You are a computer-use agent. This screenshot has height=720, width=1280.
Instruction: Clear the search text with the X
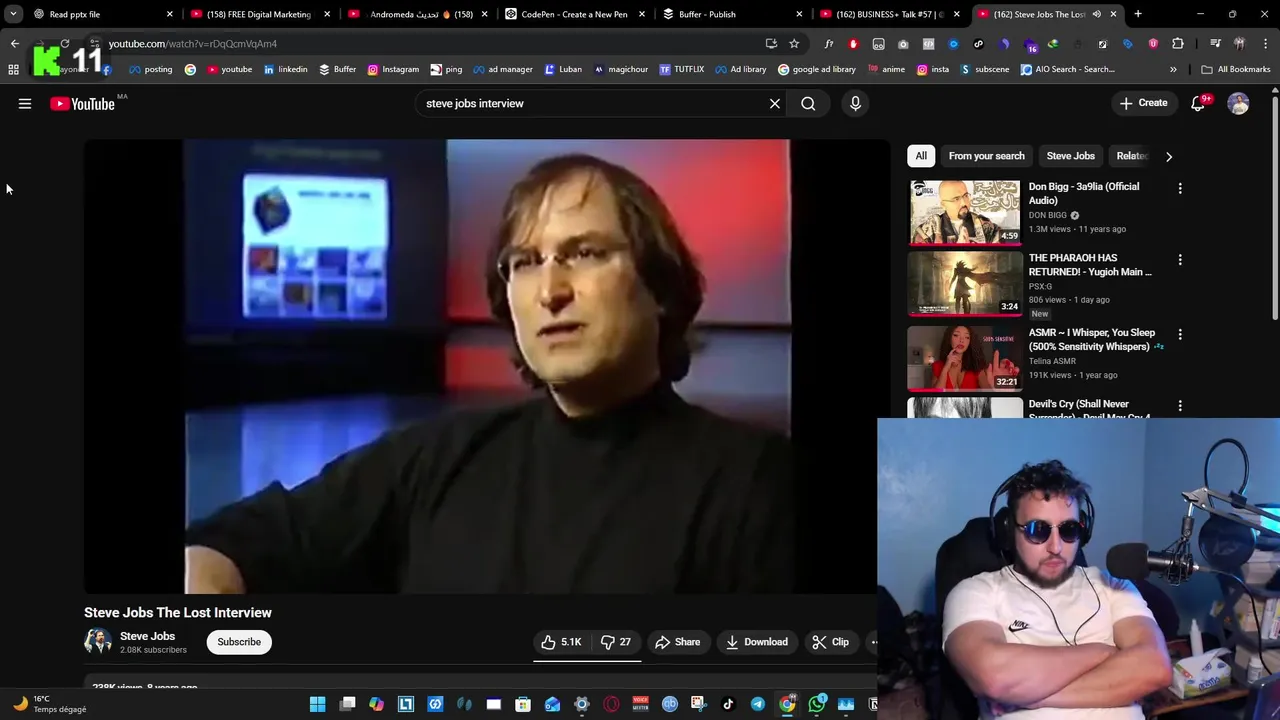point(774,103)
